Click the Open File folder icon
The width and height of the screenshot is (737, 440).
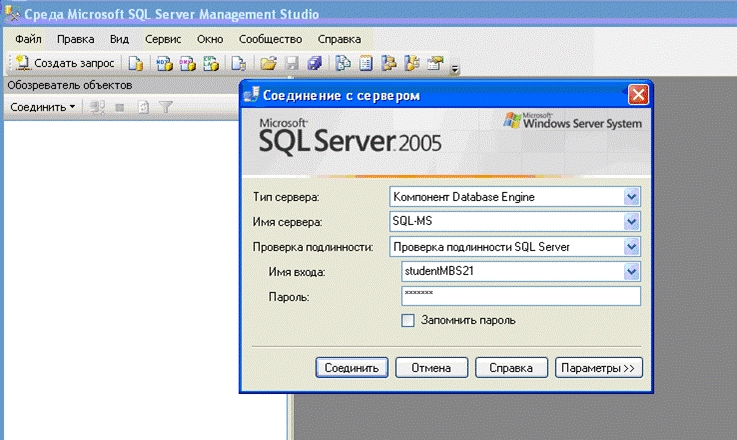click(x=268, y=63)
